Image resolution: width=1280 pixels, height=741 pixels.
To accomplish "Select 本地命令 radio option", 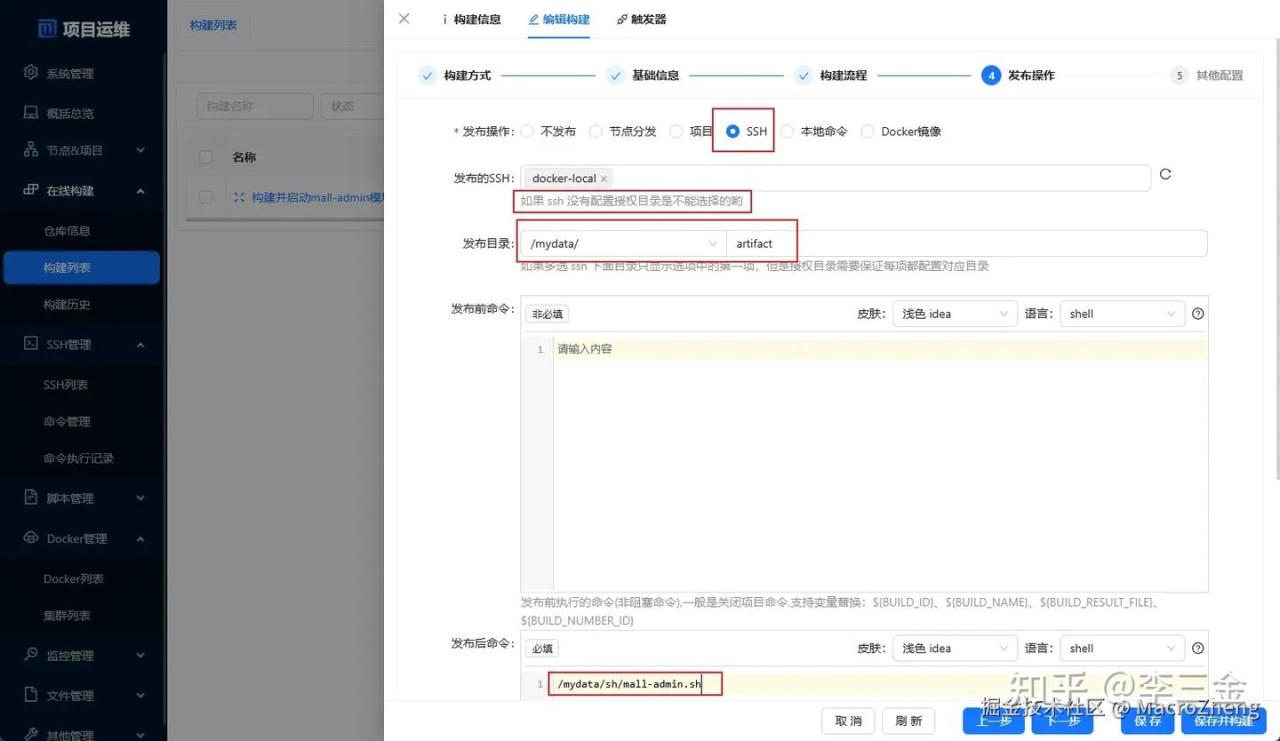I will pos(787,131).
